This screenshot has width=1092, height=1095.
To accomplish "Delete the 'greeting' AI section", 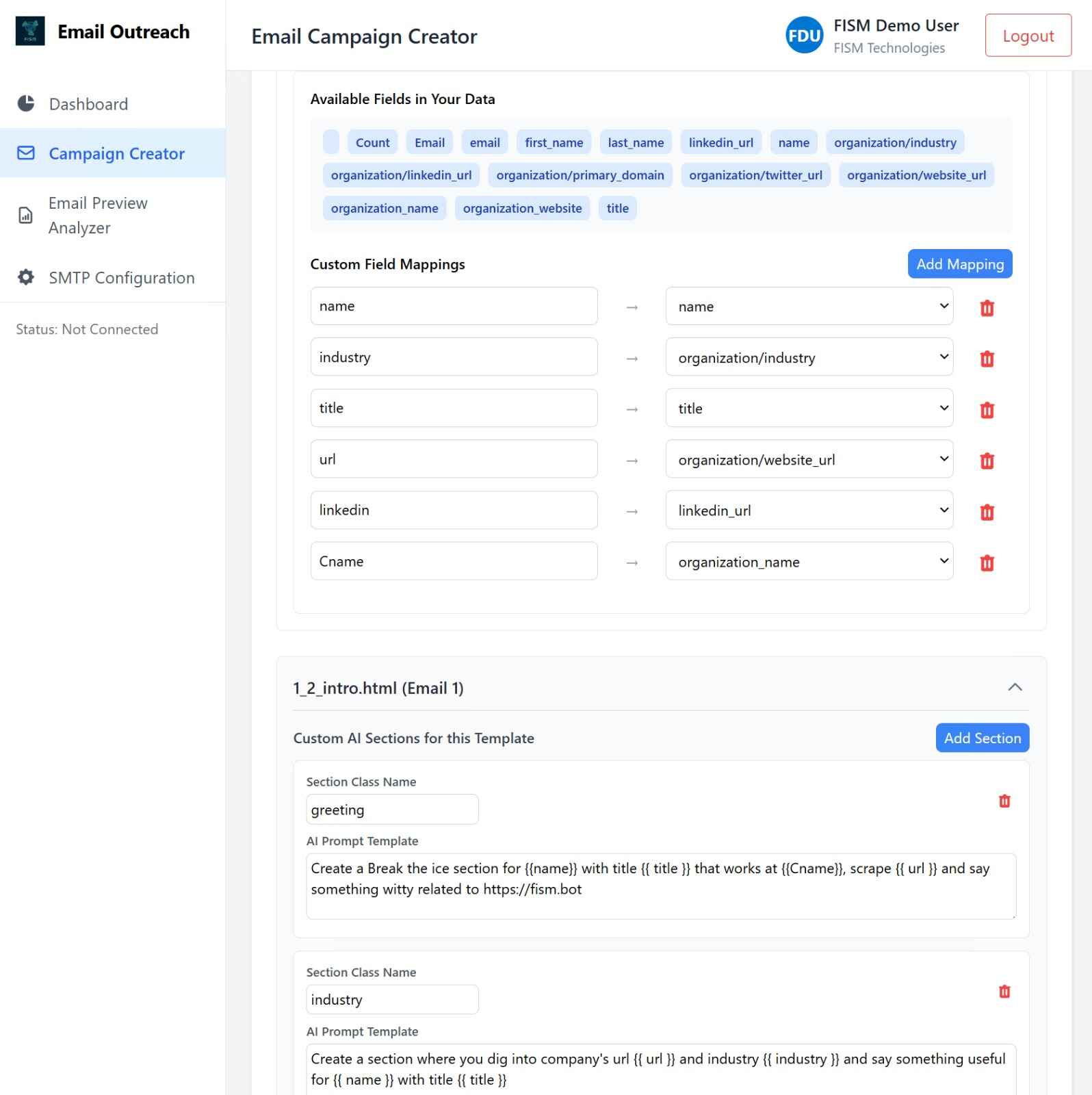I will pos(1004,801).
